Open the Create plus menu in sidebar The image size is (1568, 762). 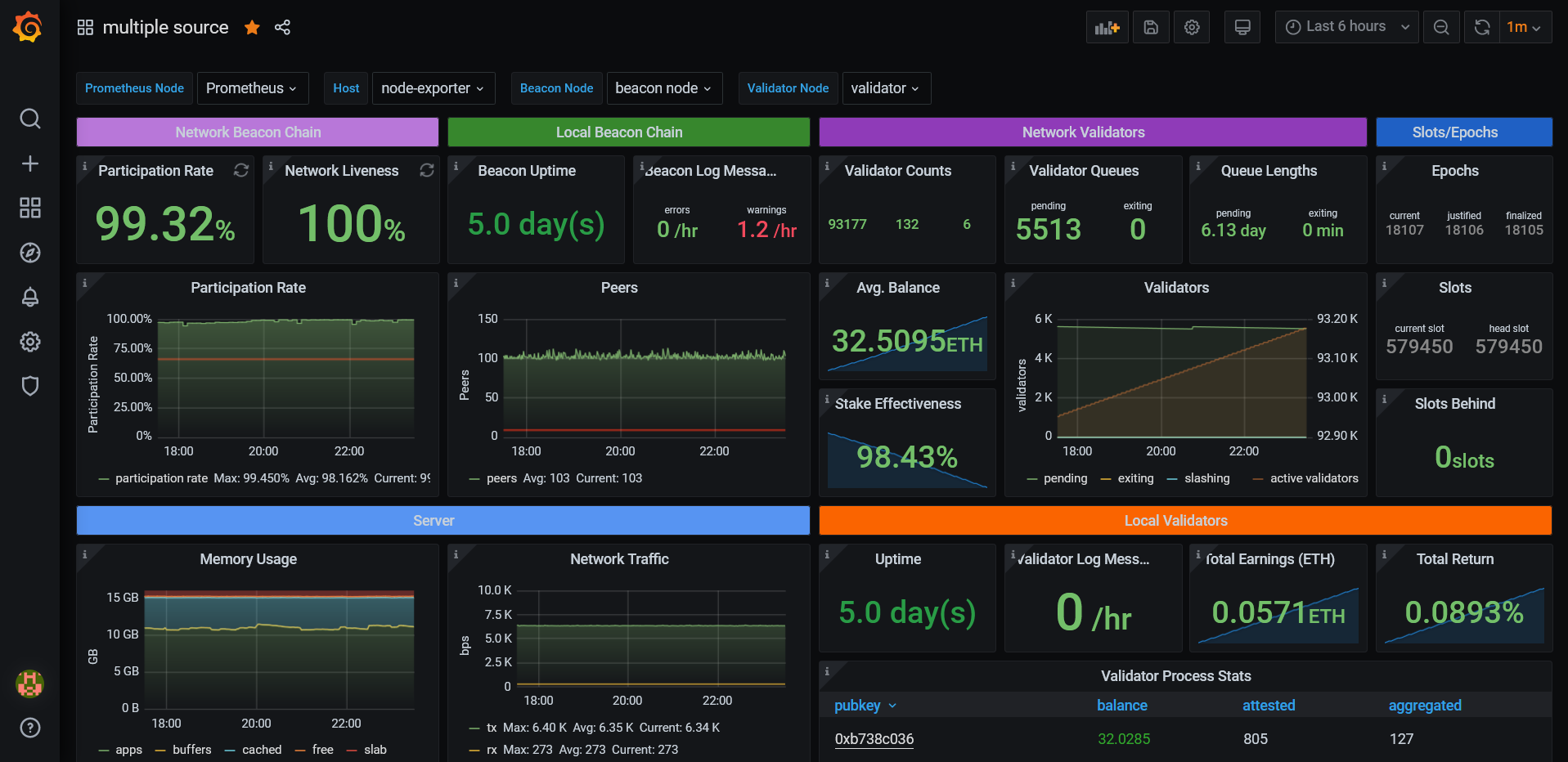pos(30,164)
